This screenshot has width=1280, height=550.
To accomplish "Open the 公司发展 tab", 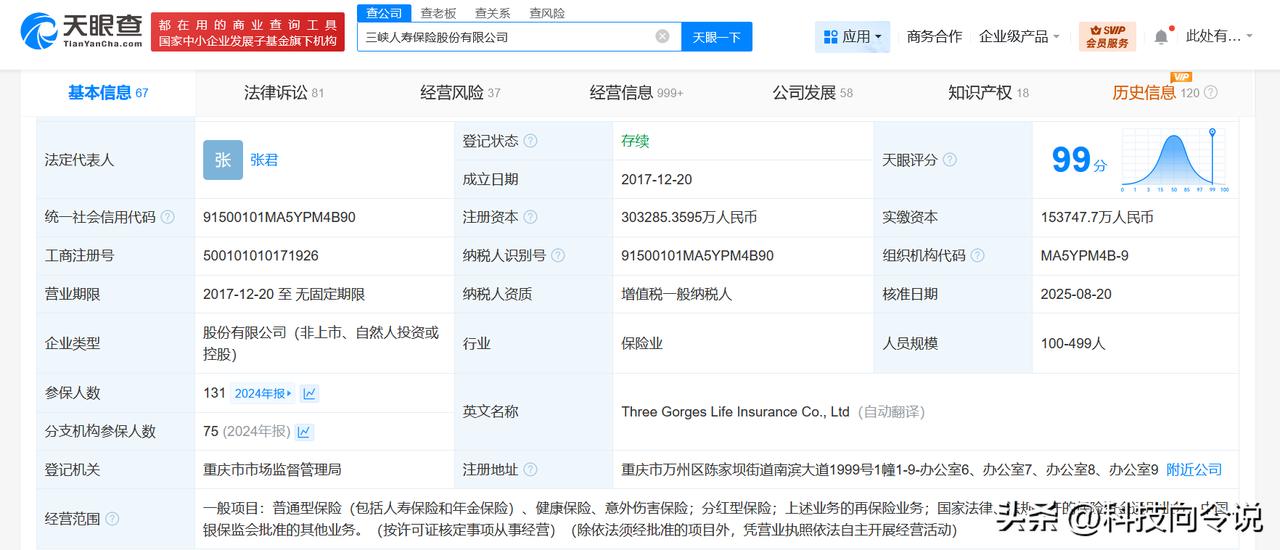I will click(x=812, y=93).
